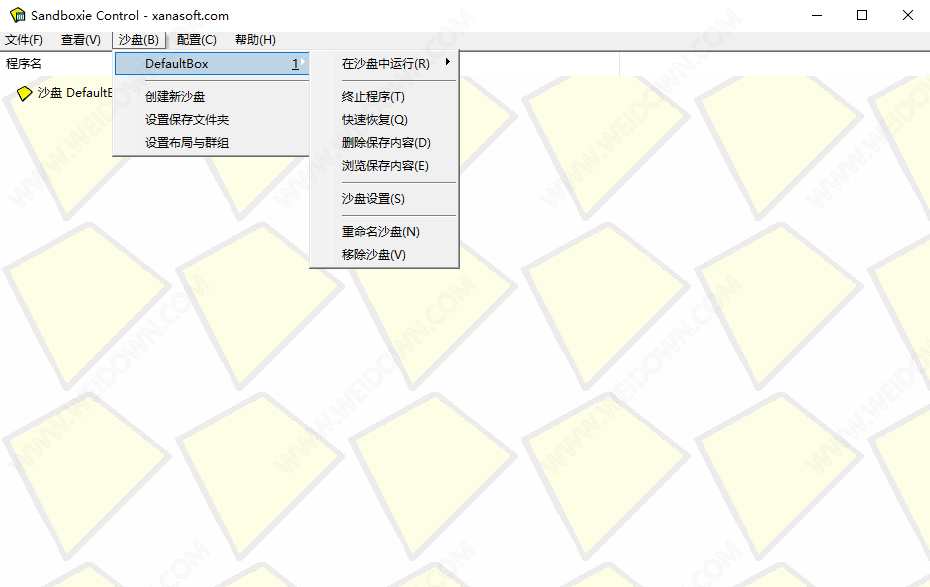Click the Sandboxie title bar app icon

[17, 15]
